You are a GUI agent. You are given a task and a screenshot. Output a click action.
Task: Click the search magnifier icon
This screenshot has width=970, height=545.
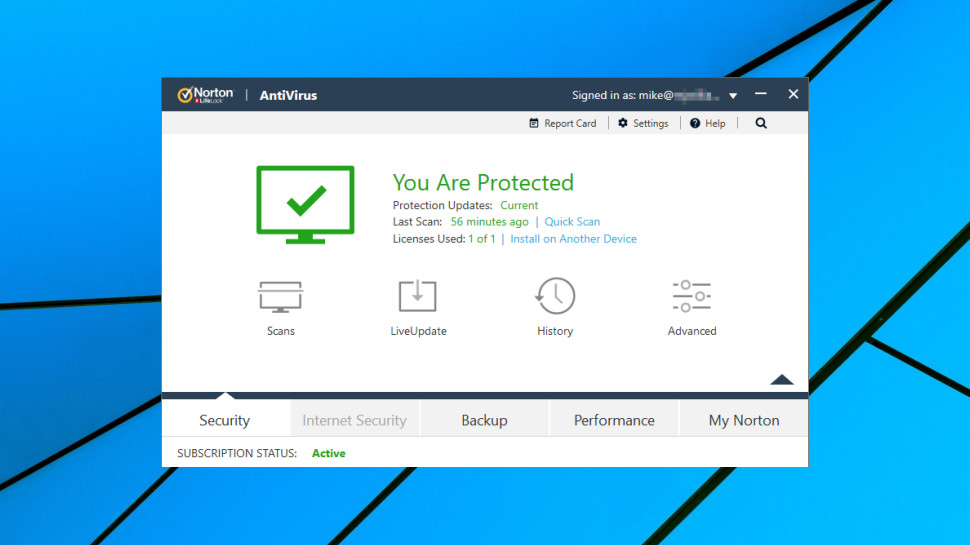point(761,123)
